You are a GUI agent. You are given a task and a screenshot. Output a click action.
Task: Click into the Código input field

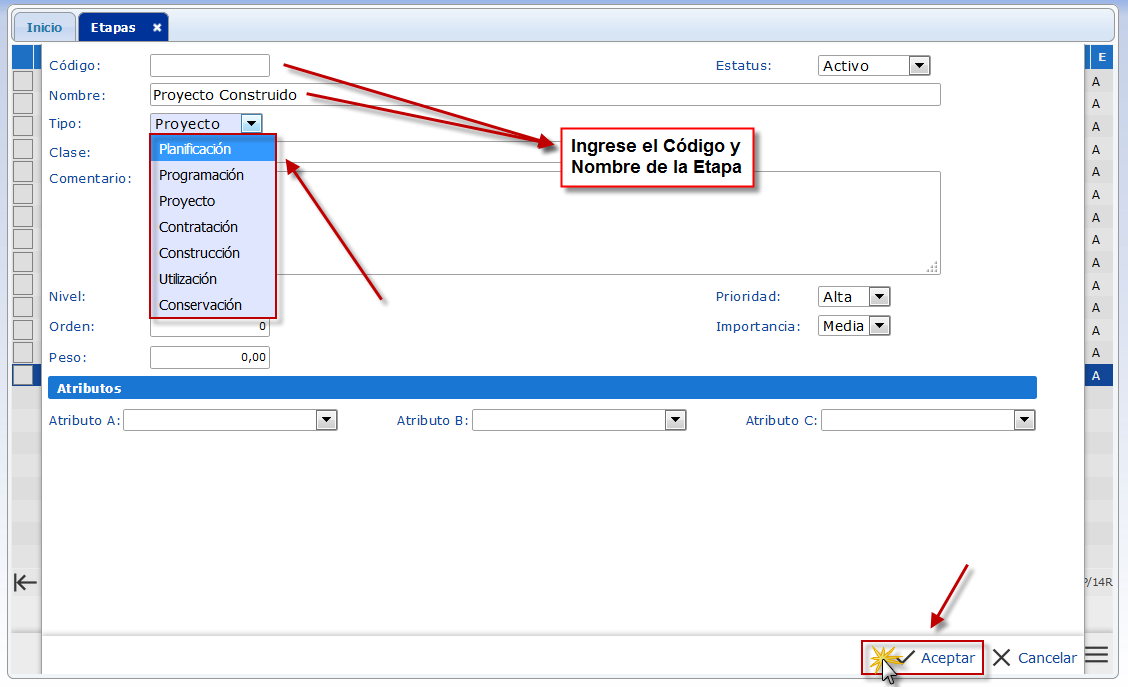point(210,66)
